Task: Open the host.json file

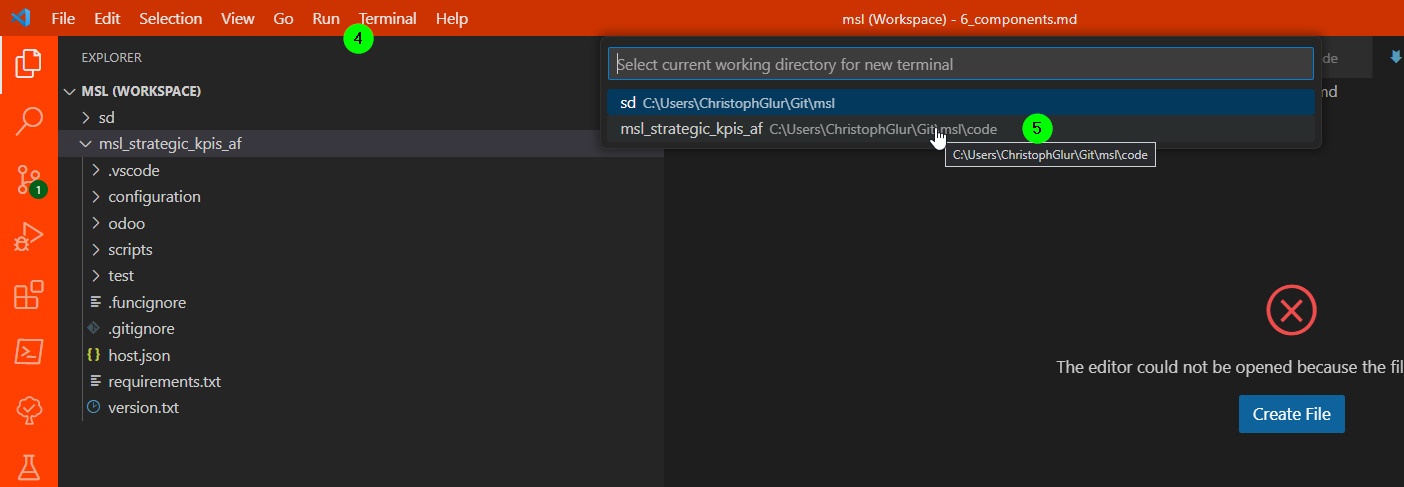Action: [361, 355]
